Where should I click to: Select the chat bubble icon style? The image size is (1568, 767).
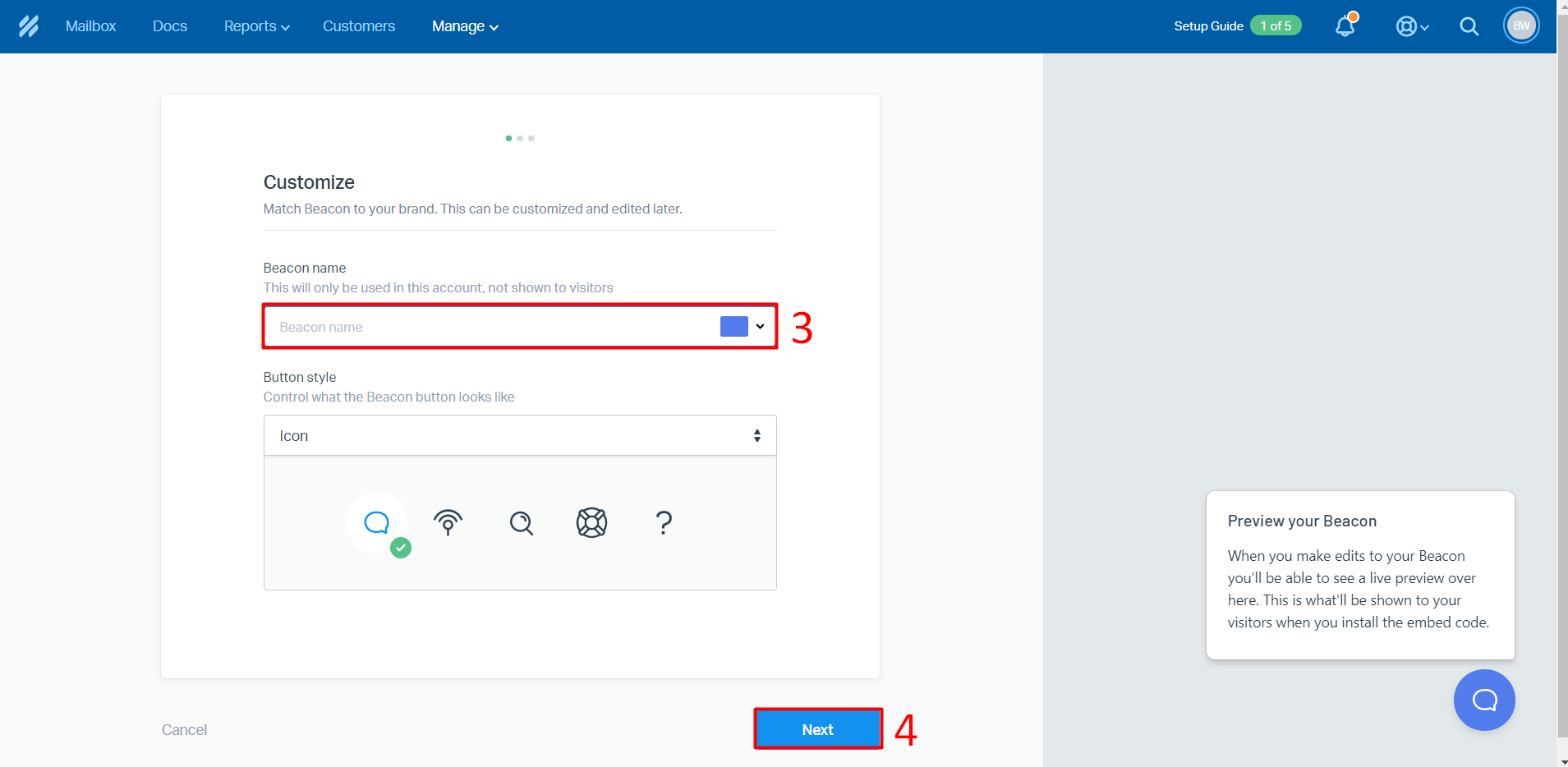coord(376,522)
